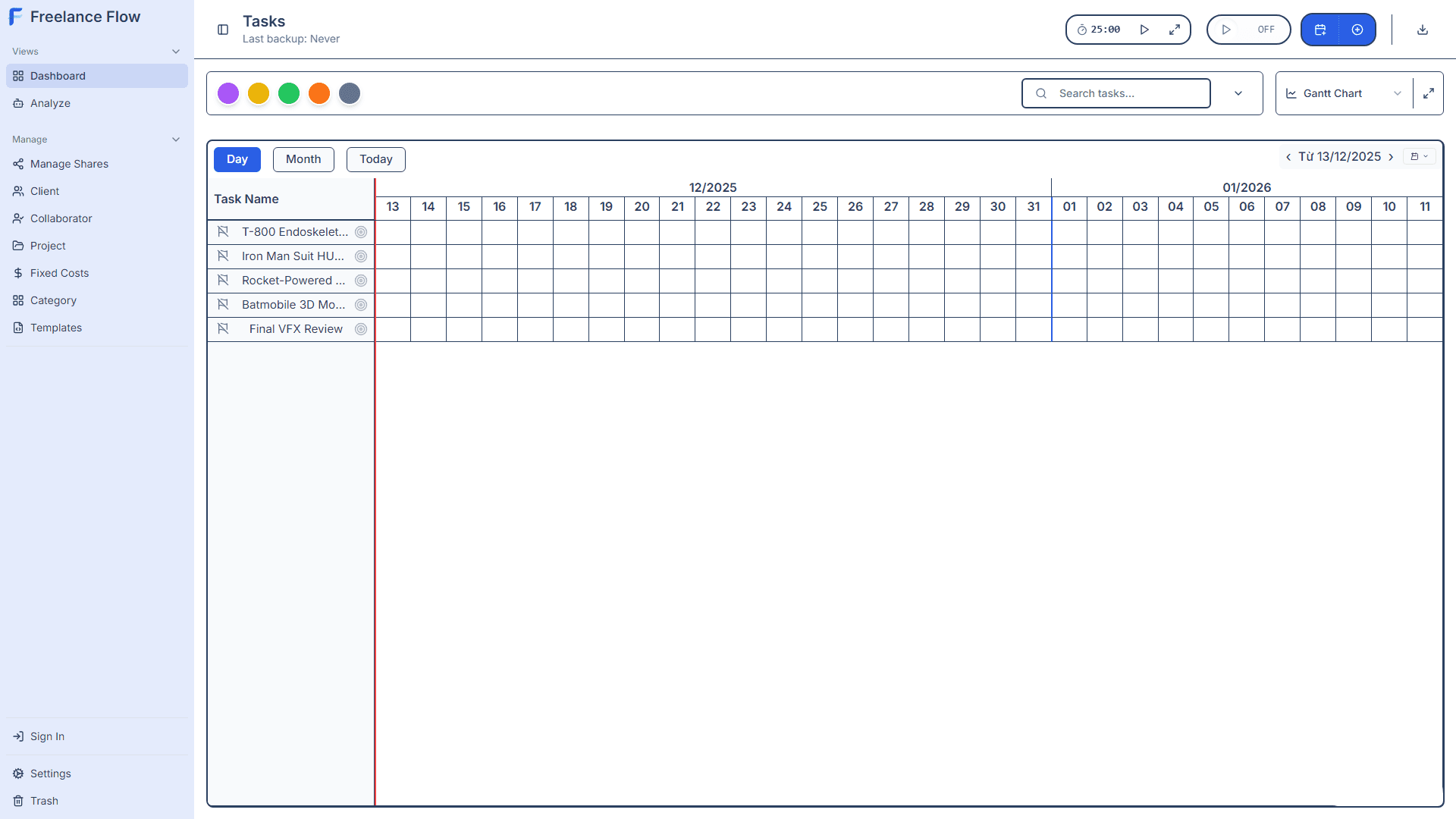Open the Collaborator page
The height and width of the screenshot is (819, 1456).
pyautogui.click(x=97, y=218)
